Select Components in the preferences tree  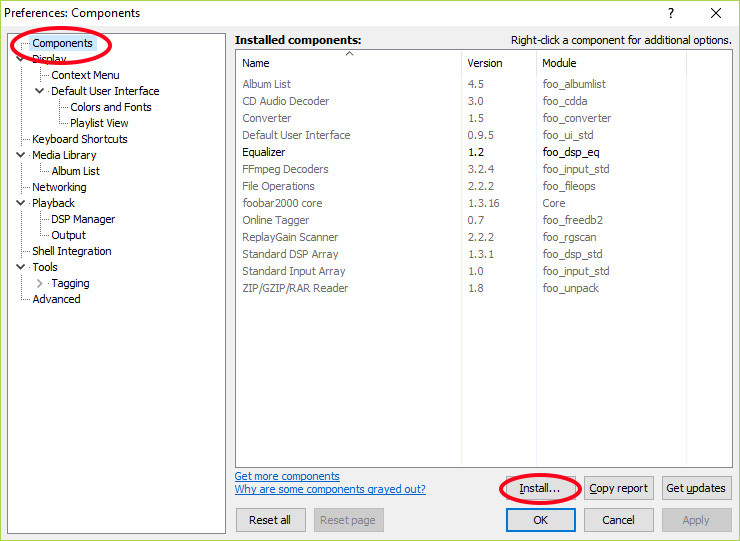pos(62,43)
